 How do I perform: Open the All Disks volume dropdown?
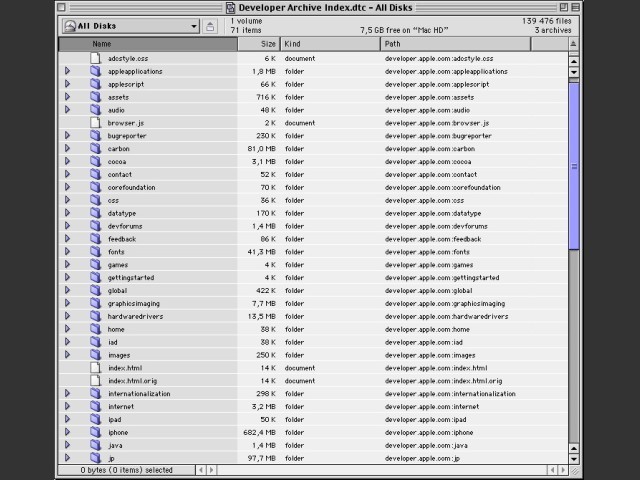(131, 26)
